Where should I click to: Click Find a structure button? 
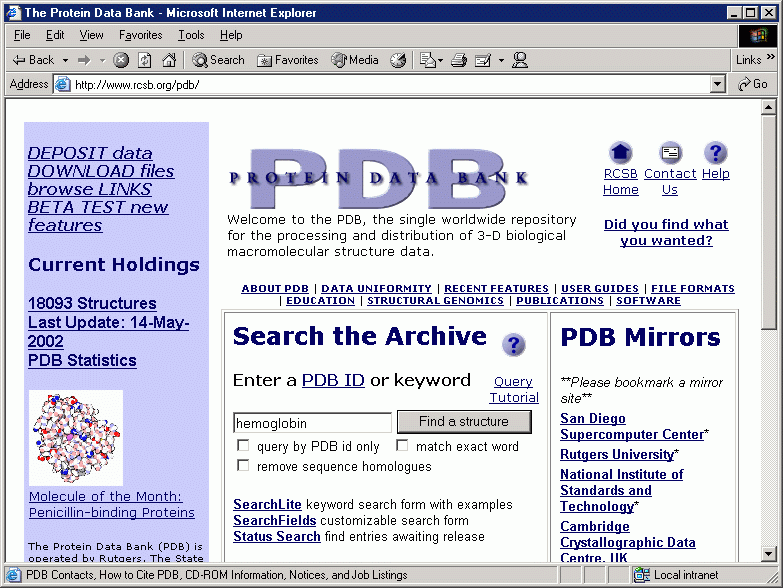(x=464, y=422)
